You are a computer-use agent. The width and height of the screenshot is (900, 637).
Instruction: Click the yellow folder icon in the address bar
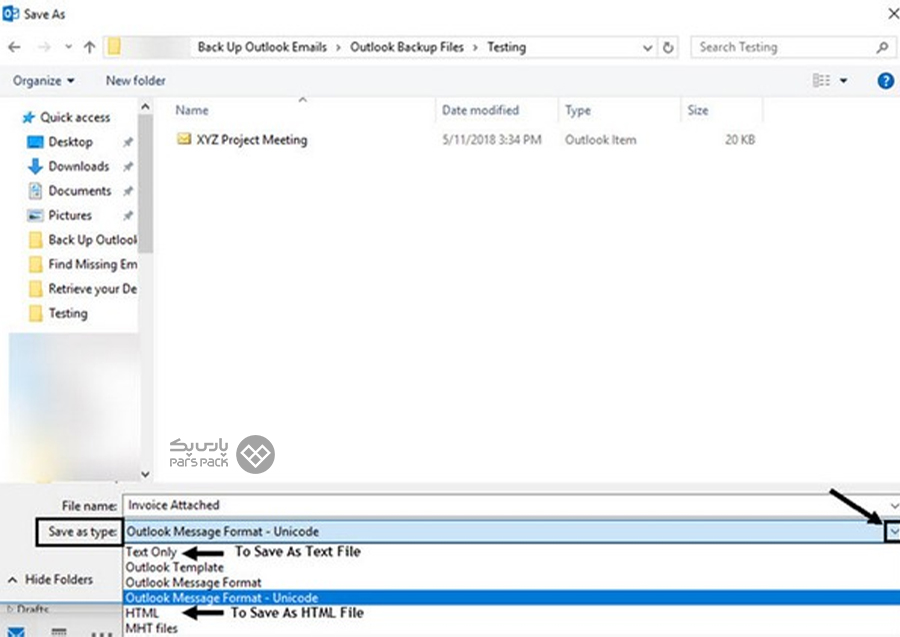pyautogui.click(x=114, y=46)
